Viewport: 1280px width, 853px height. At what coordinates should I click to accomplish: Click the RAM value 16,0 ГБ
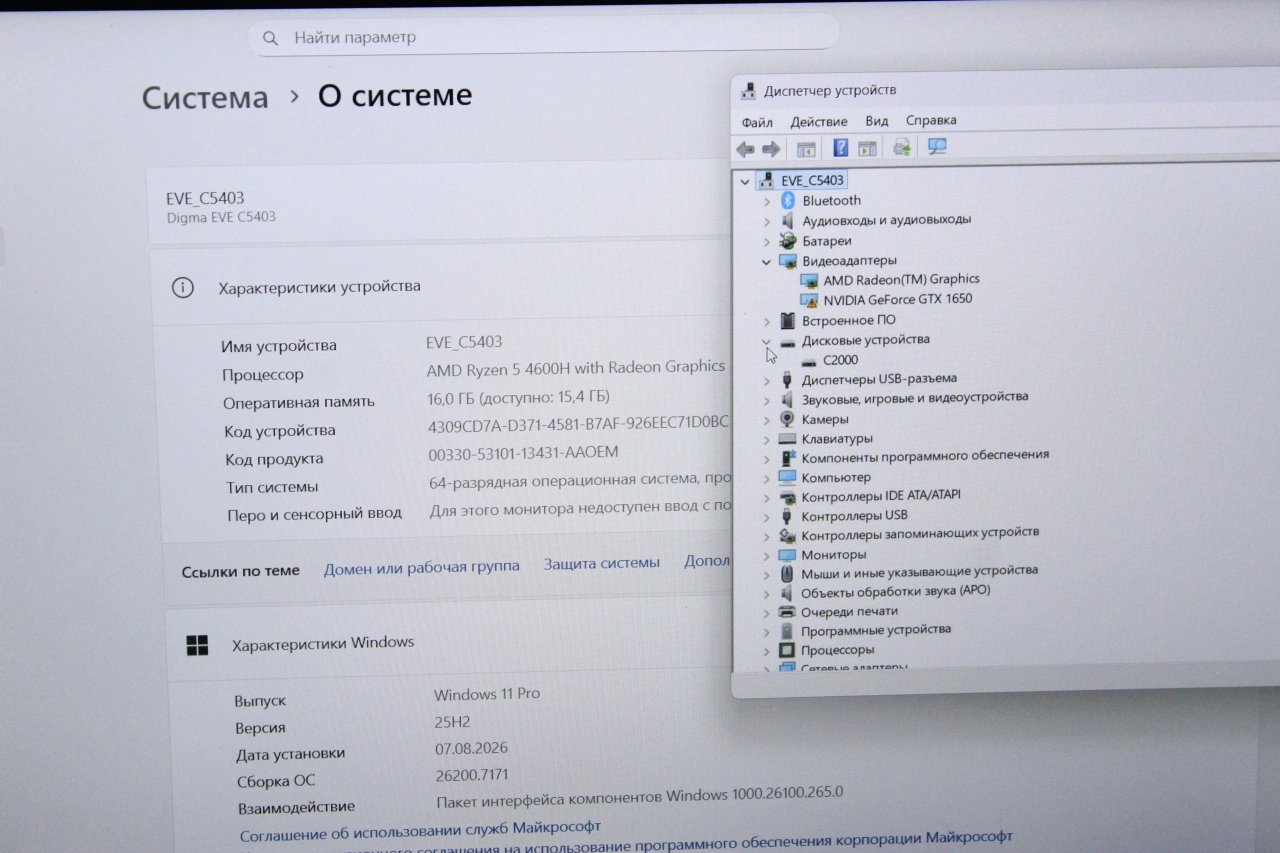519,396
